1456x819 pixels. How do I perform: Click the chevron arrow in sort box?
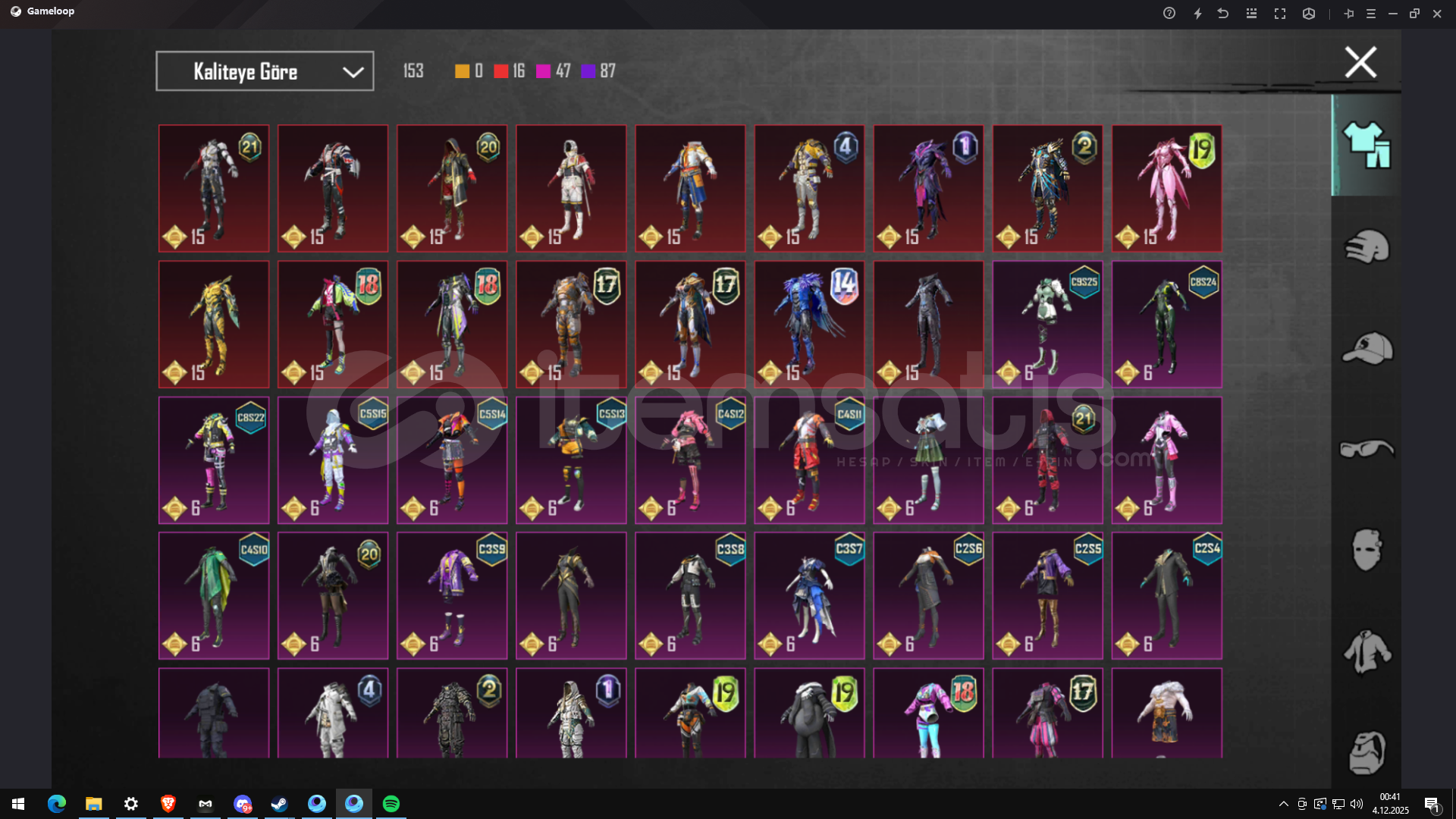[353, 72]
